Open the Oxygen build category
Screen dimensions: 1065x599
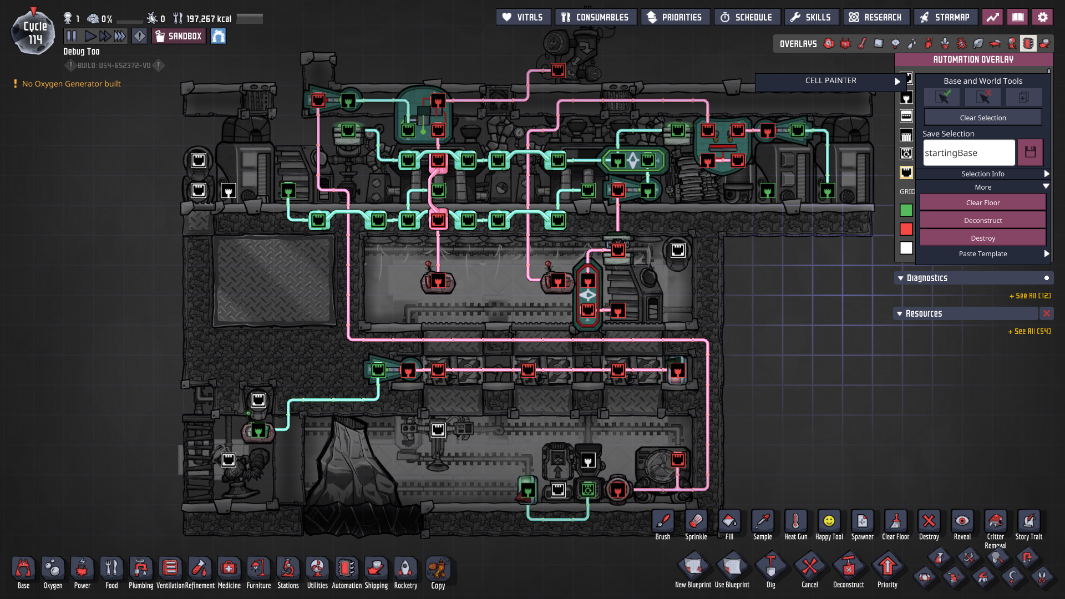(52, 568)
